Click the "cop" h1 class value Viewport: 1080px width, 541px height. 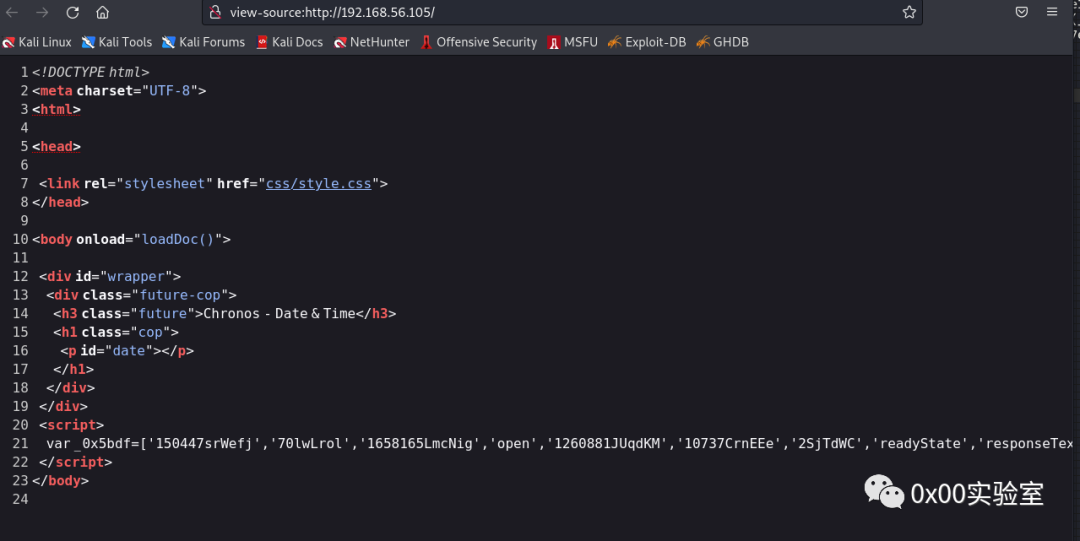click(x=150, y=332)
